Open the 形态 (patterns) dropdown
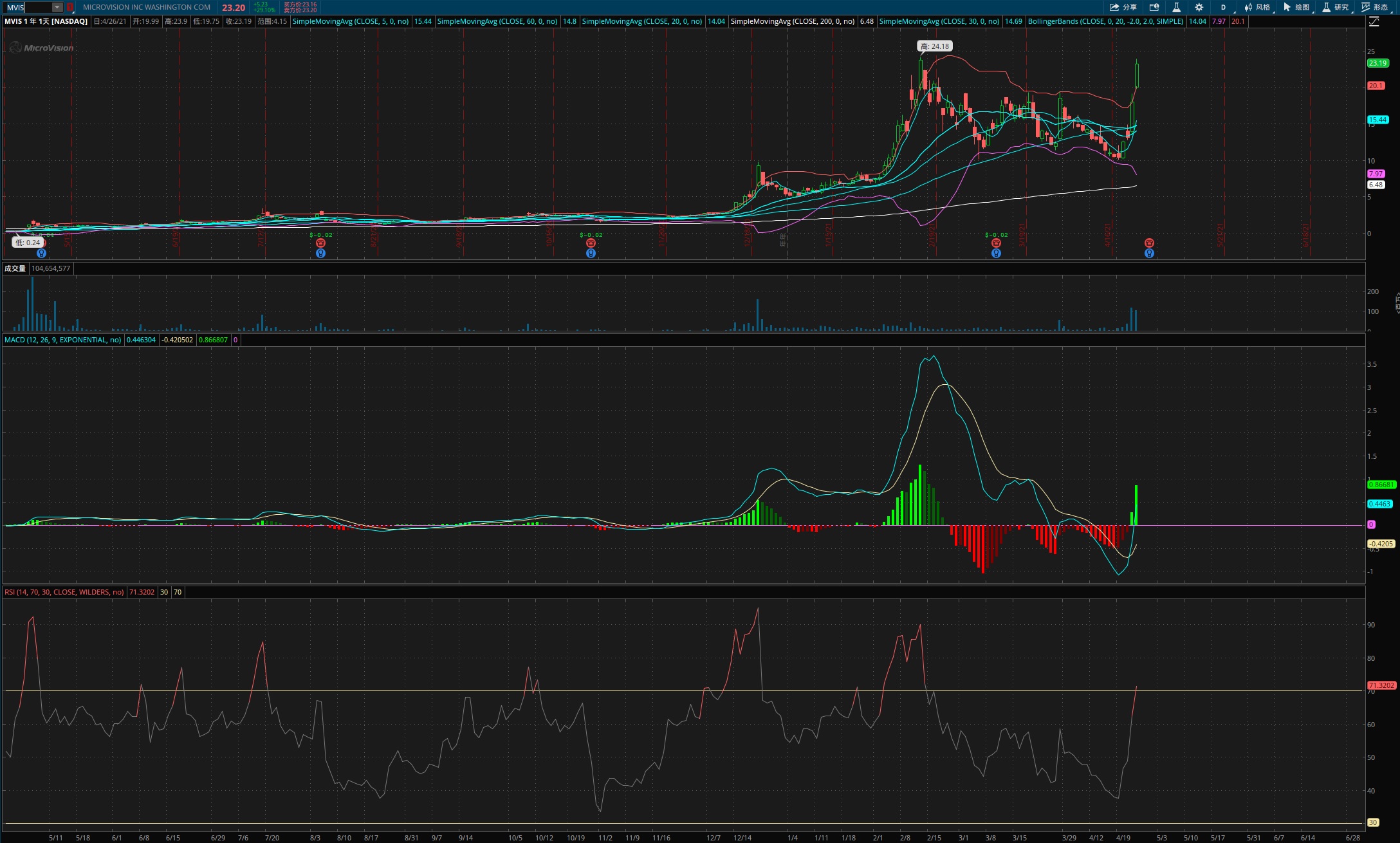 [1376, 7]
